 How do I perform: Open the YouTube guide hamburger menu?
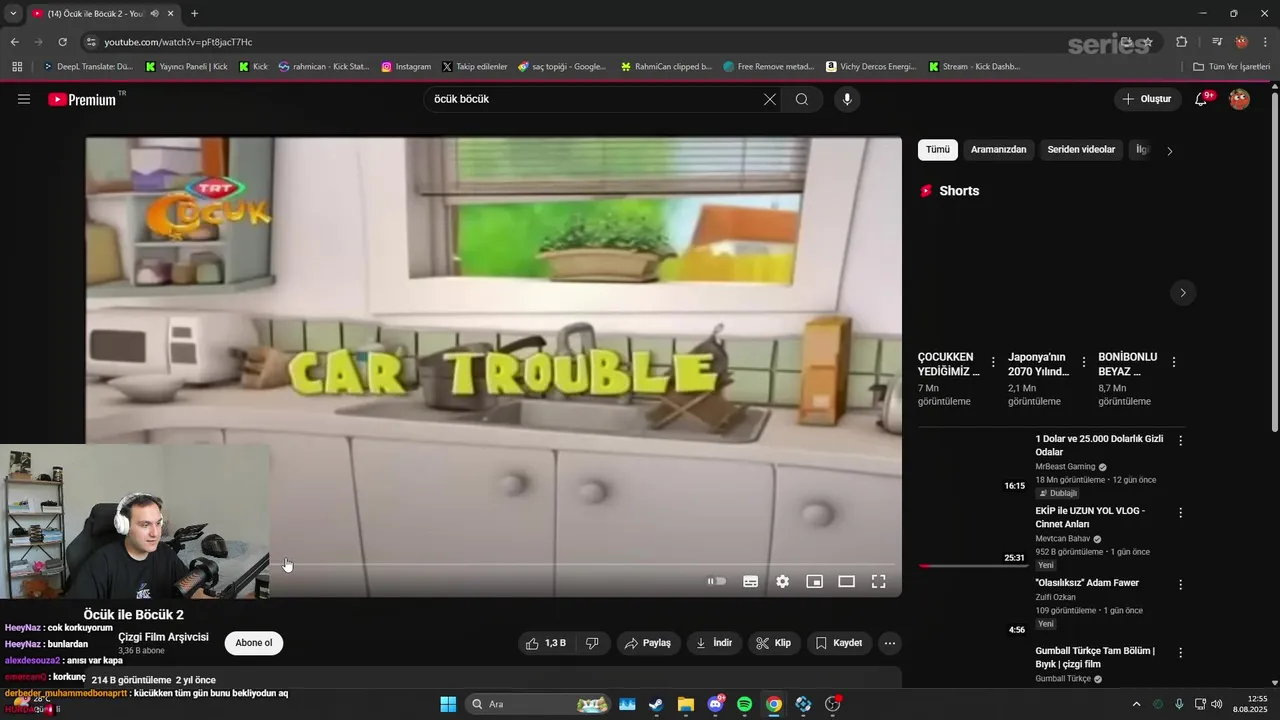(x=24, y=99)
